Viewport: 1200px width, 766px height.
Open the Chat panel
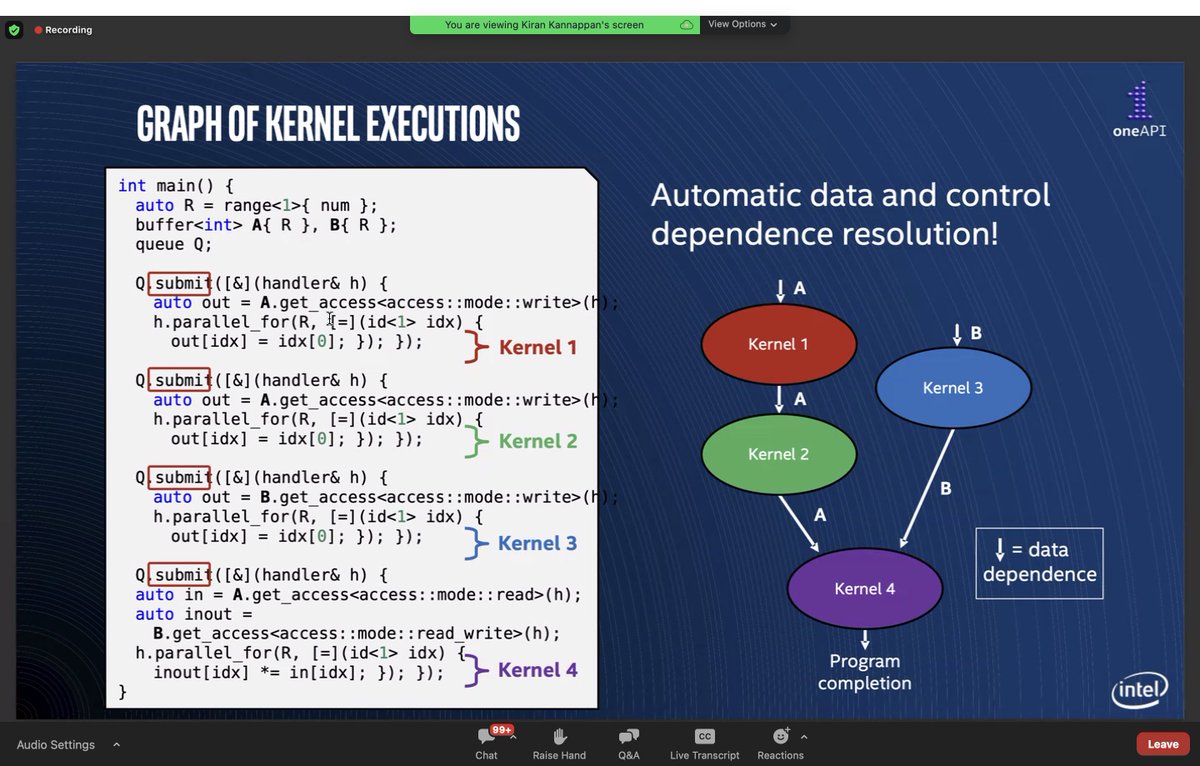[x=487, y=743]
